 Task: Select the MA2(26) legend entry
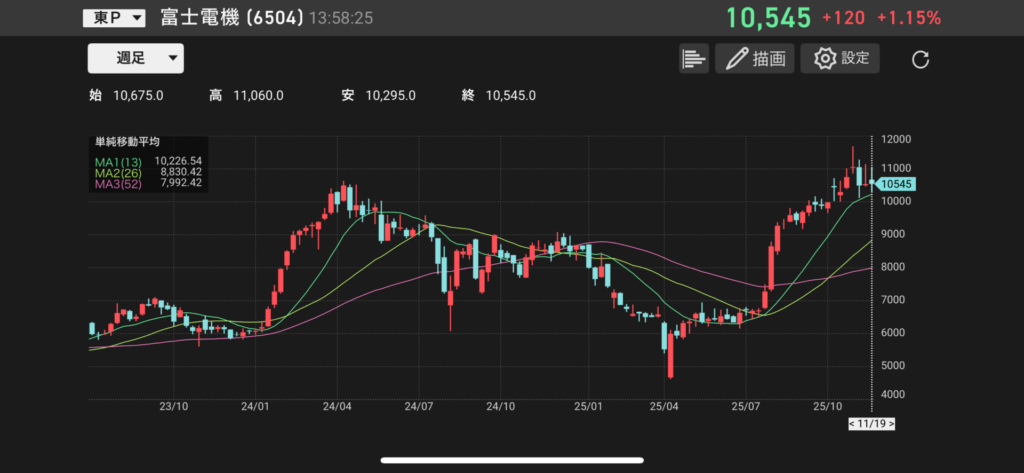119,172
